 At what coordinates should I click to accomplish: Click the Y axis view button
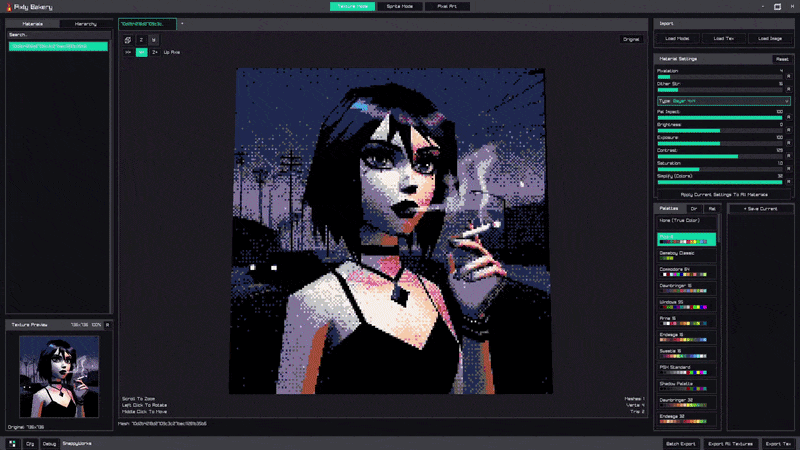[154, 40]
